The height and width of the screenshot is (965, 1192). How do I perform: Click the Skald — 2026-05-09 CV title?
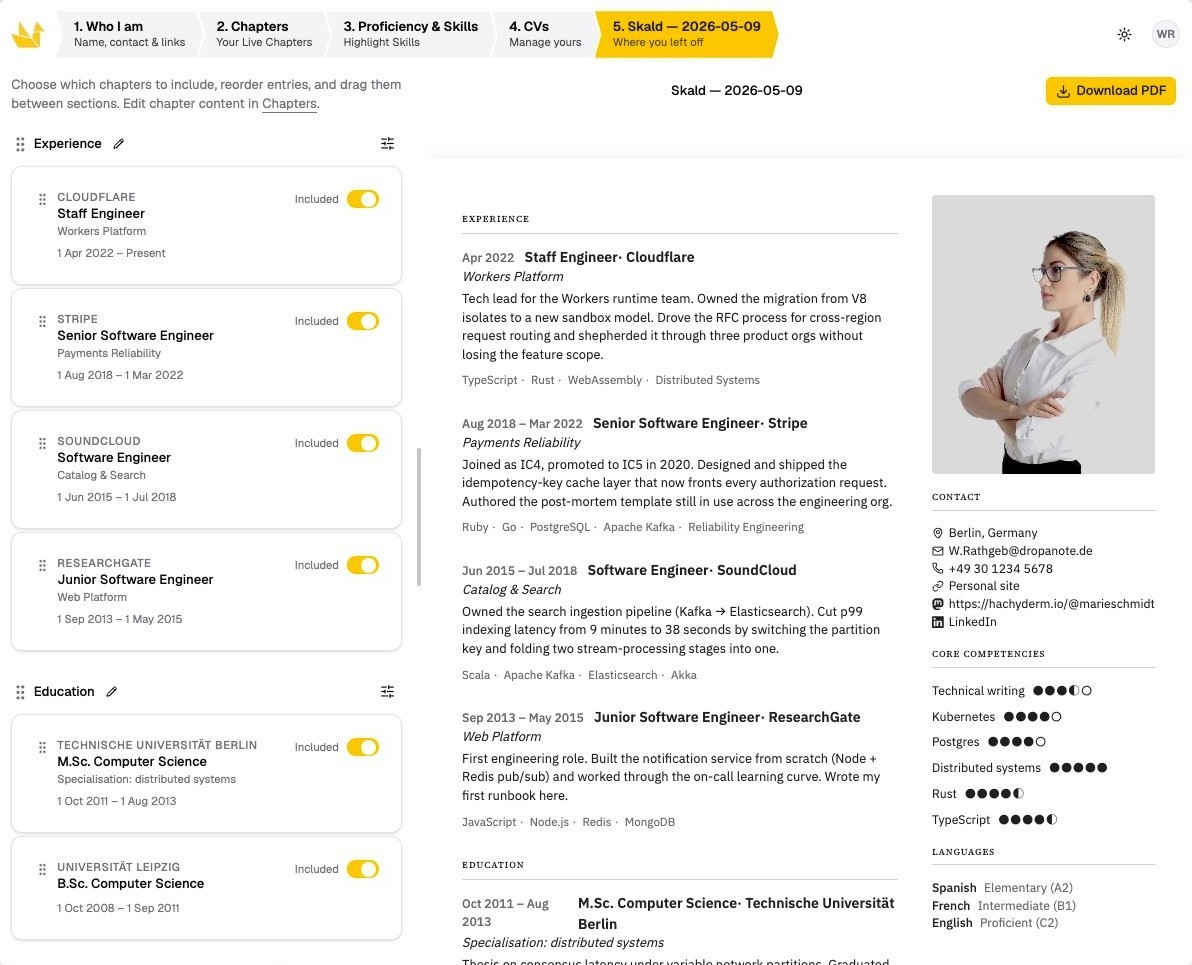point(737,90)
